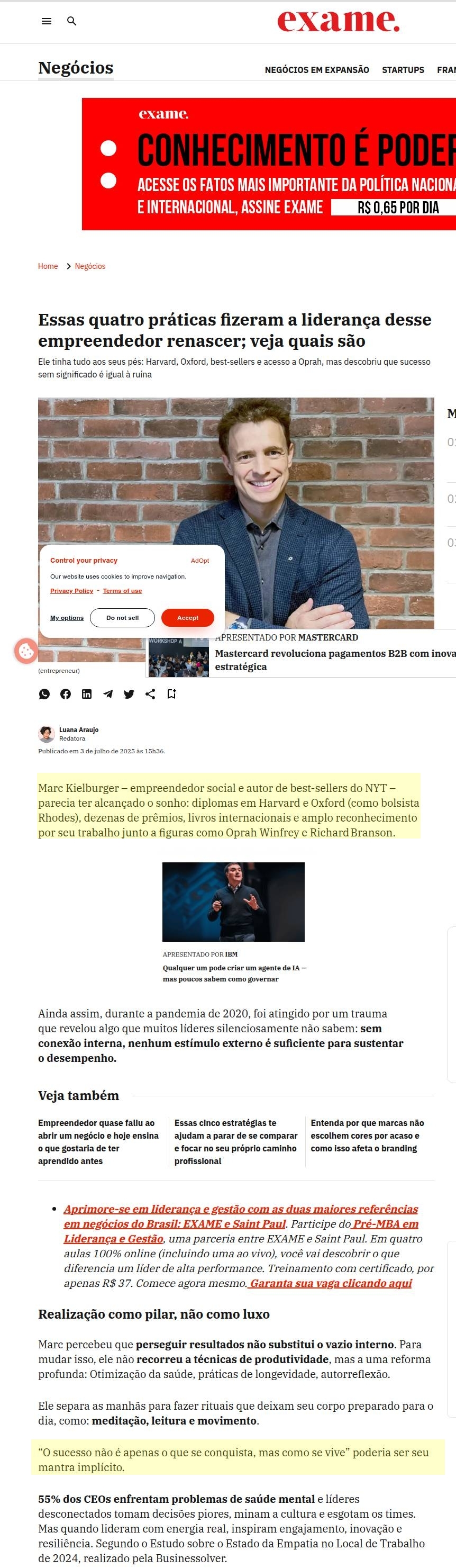
Task: Share article via WhatsApp icon
Action: click(44, 694)
